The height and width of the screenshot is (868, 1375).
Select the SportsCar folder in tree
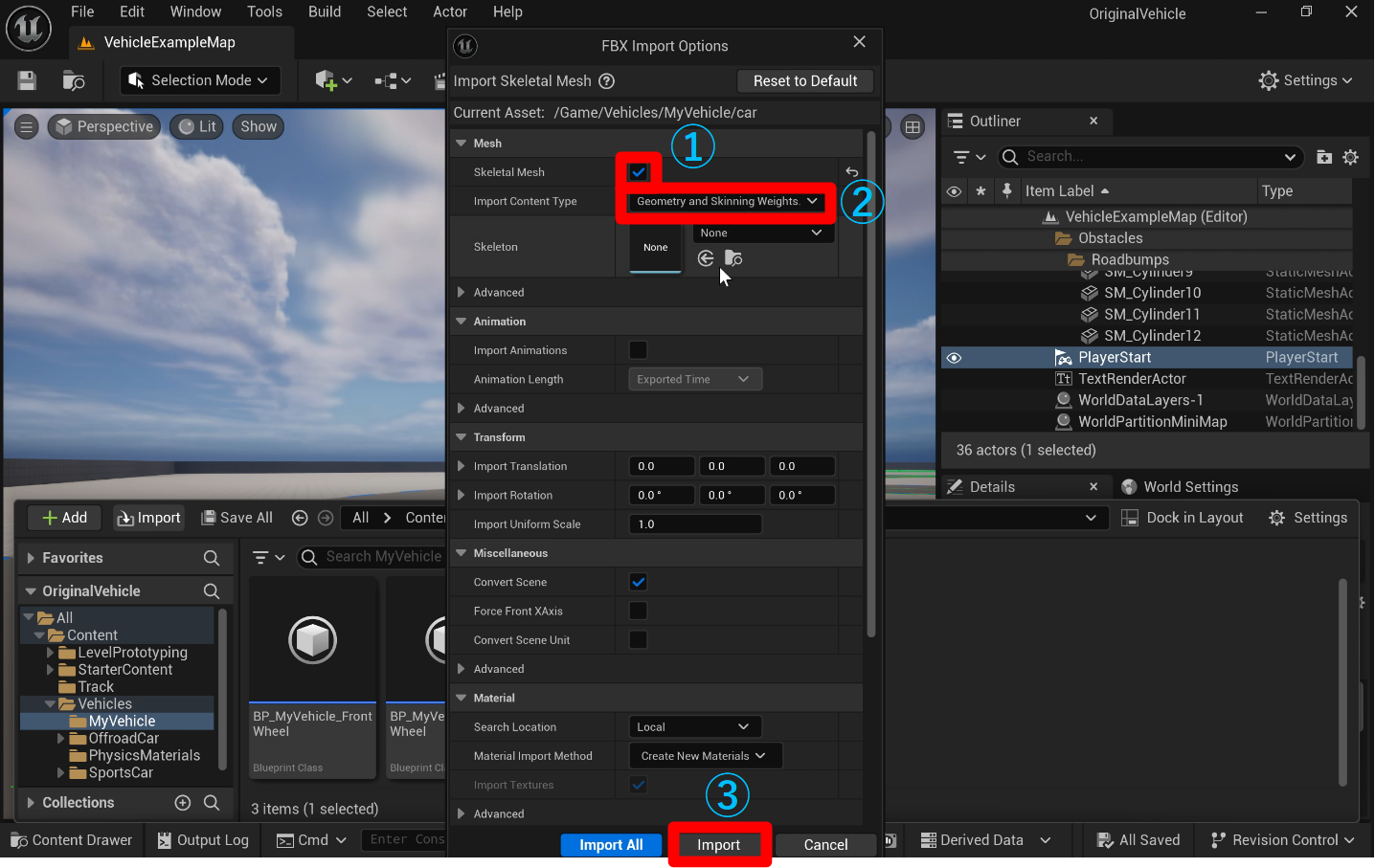pos(121,773)
